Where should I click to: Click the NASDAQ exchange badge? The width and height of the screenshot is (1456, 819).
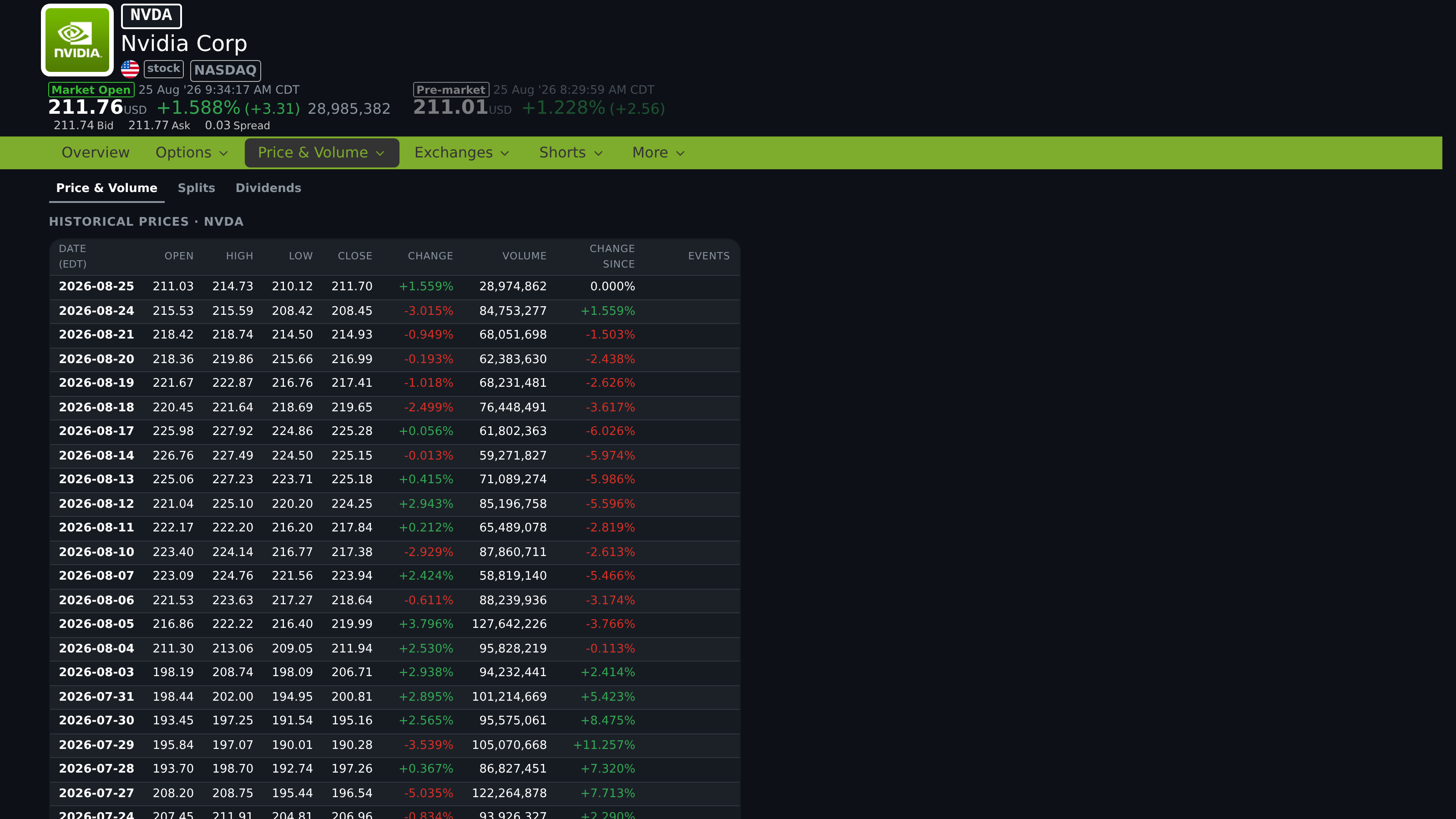[x=226, y=70]
